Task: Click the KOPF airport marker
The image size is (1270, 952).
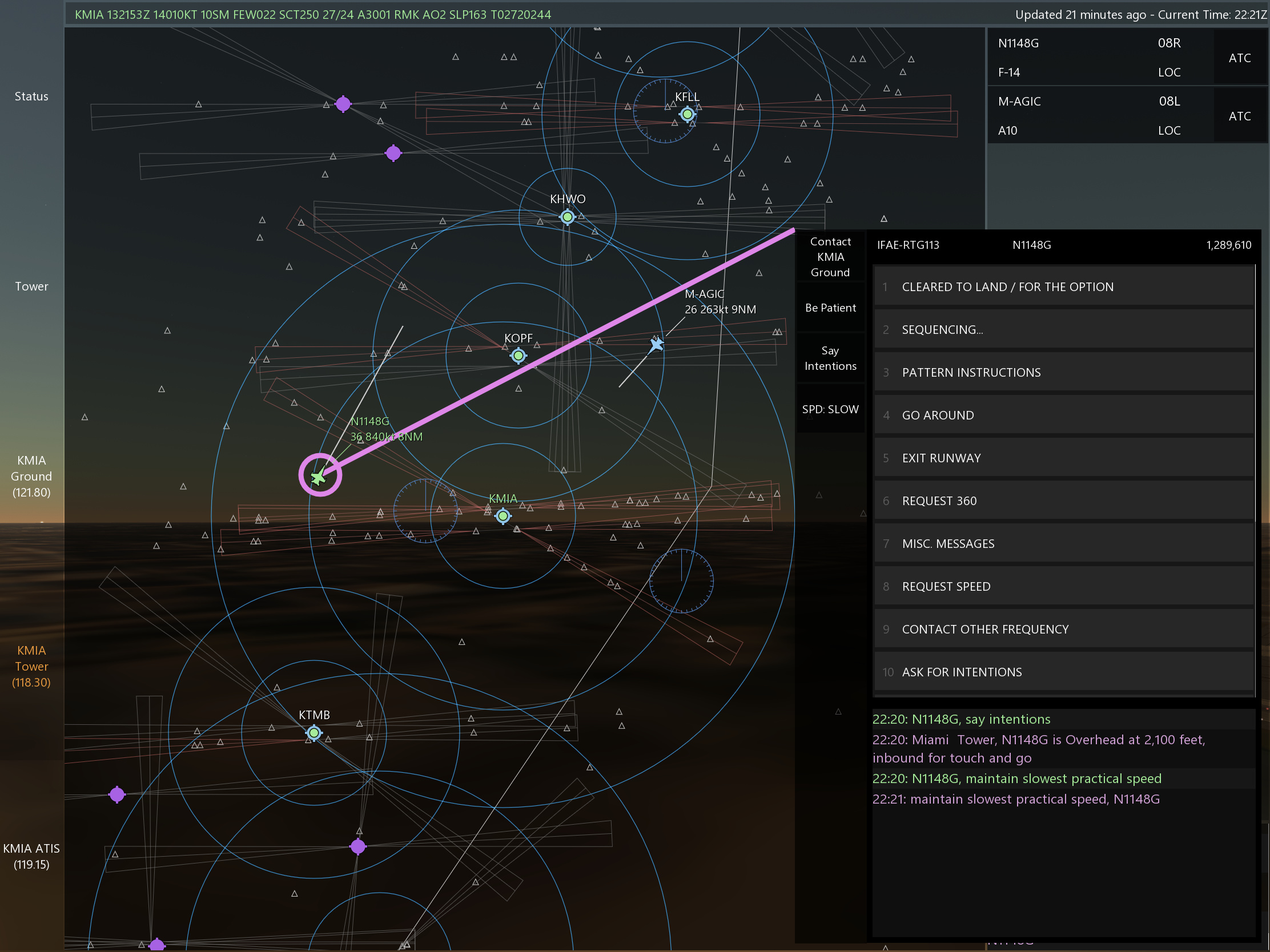Action: pyautogui.click(x=519, y=356)
